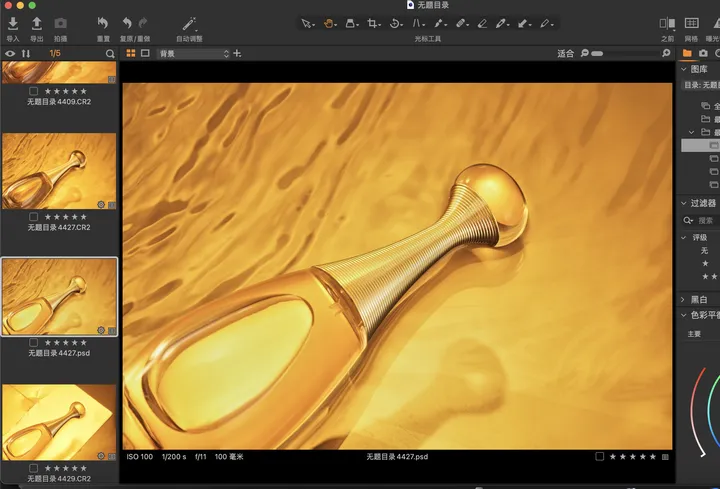Click the Export (导出) icon
720x489 pixels.
[x=37, y=22]
